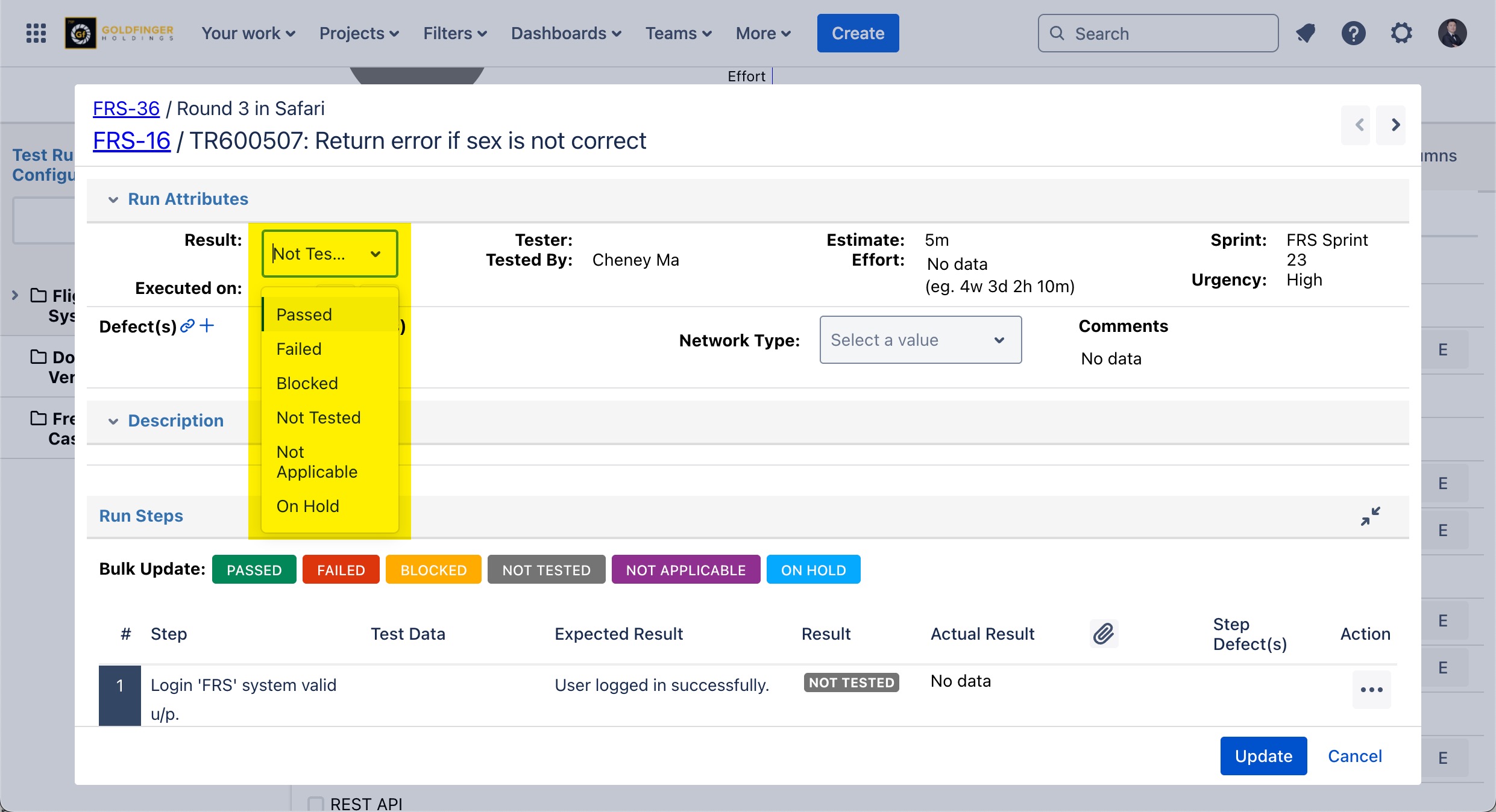This screenshot has width=1496, height=812.
Task: Open the FRS-36 issue link
Action: [126, 108]
